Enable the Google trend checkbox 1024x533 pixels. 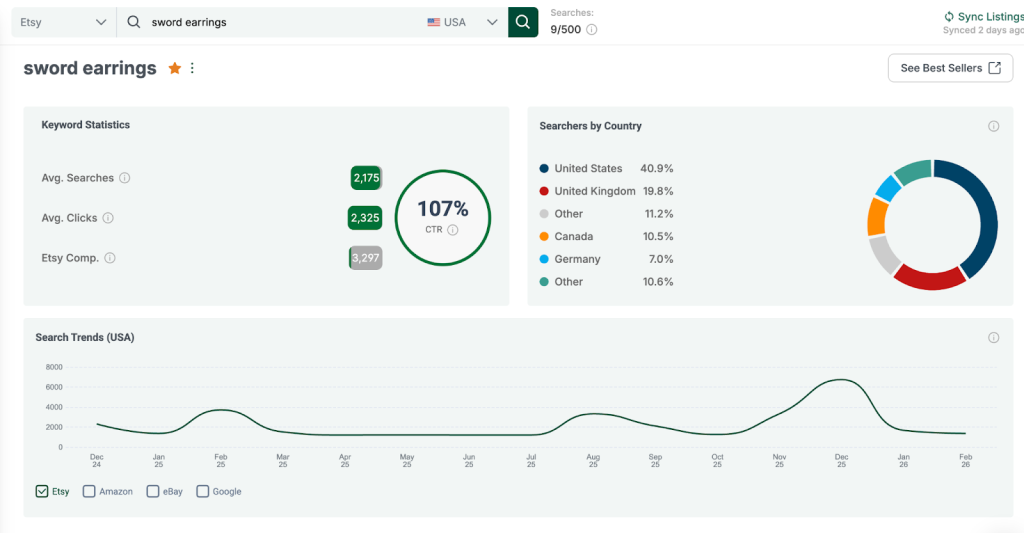pyautogui.click(x=203, y=491)
